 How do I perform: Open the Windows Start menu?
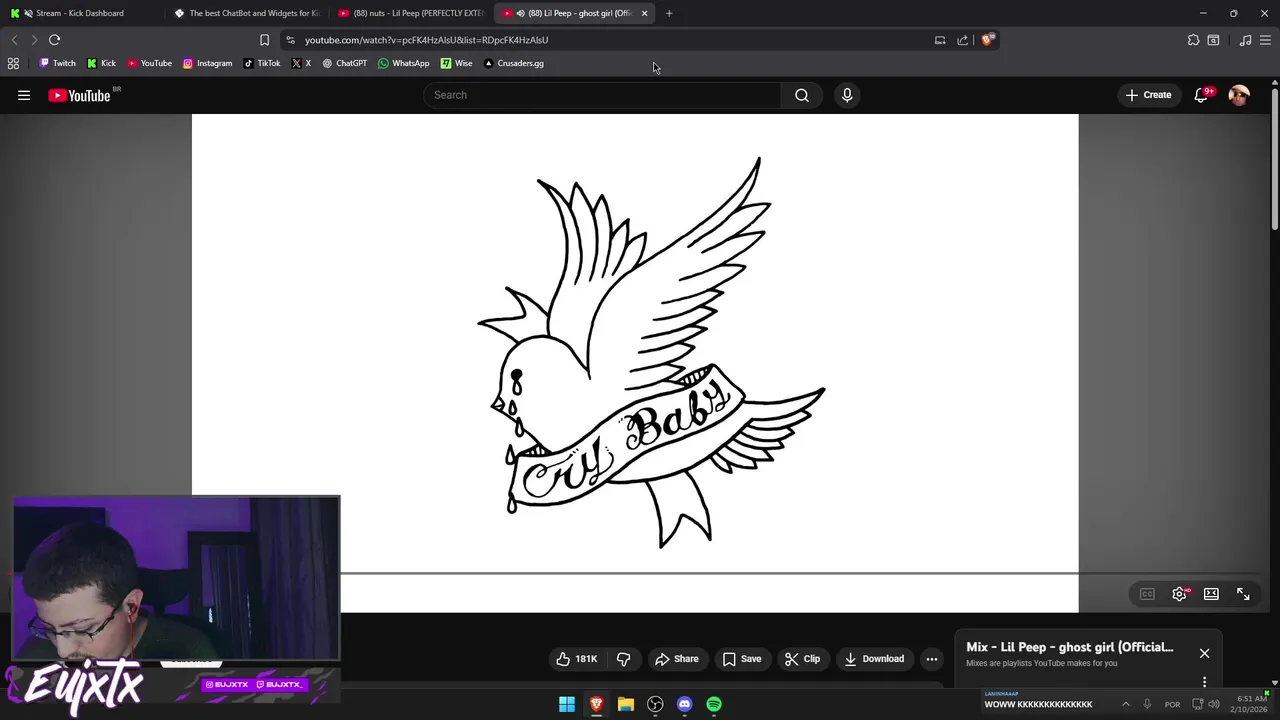[567, 705]
